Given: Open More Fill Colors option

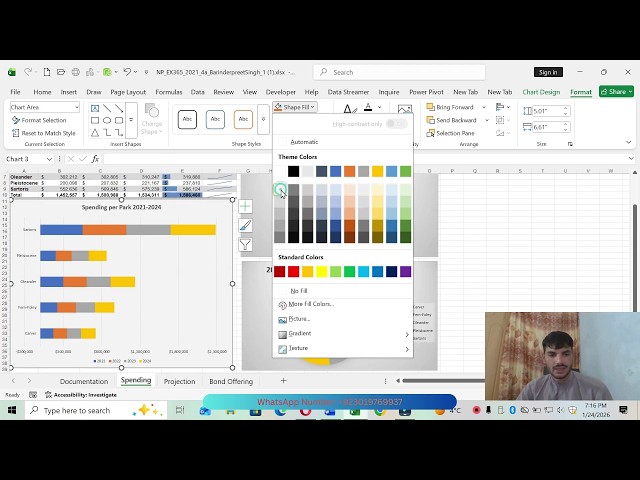Looking at the screenshot, I should click(x=343, y=304).
